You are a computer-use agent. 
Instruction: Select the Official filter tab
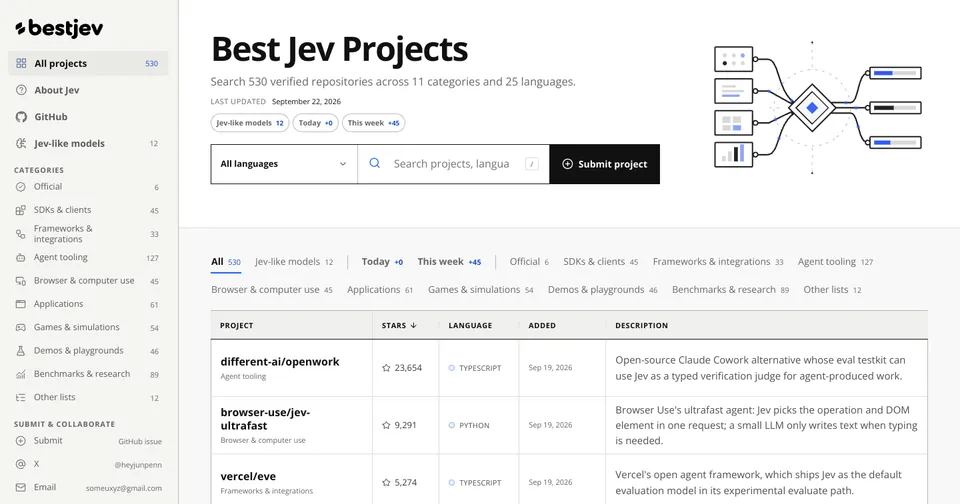(x=530, y=261)
